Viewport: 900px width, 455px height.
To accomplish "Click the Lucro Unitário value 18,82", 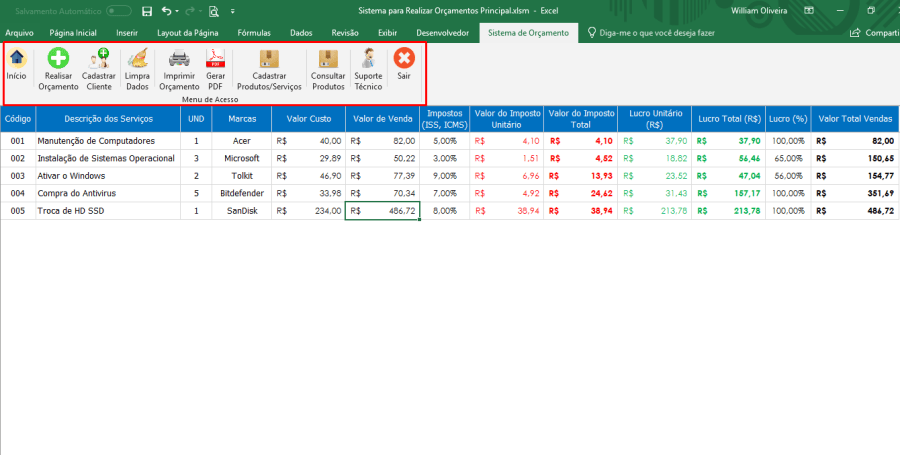I will [x=655, y=158].
